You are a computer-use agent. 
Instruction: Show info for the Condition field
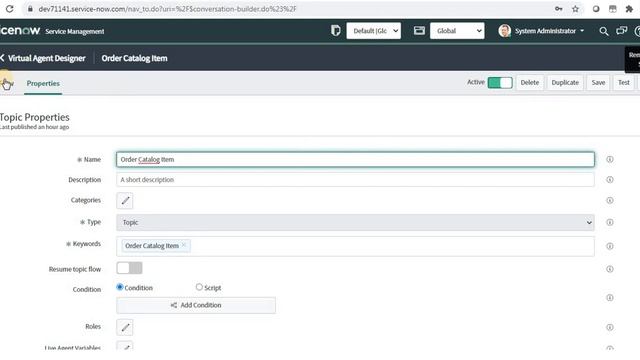coord(609,298)
